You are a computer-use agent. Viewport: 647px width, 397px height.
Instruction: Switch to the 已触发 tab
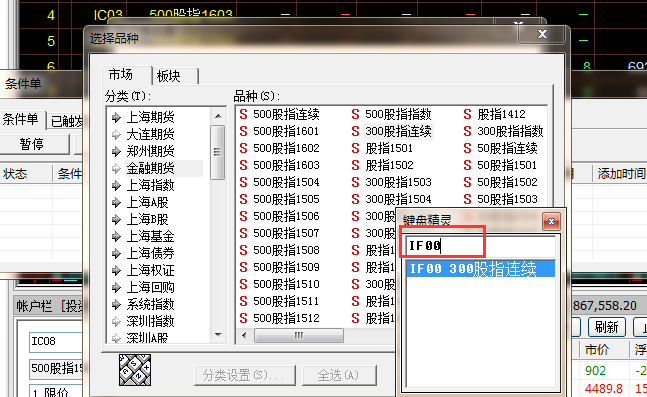click(x=66, y=121)
